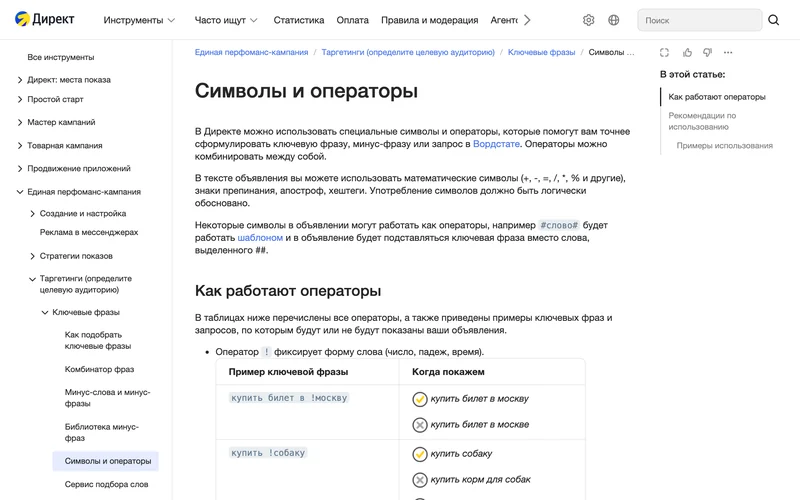Open the Инструменты dropdown
This screenshot has height=500, width=800.
click(139, 20)
